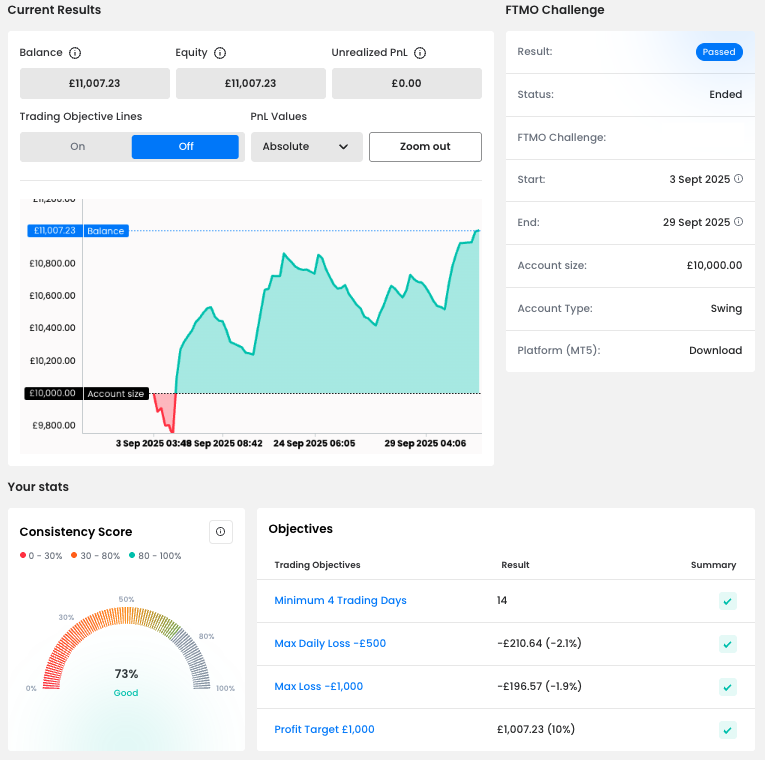Set Trading Objective Lines to Off
The width and height of the screenshot is (765, 760).
[x=185, y=147]
